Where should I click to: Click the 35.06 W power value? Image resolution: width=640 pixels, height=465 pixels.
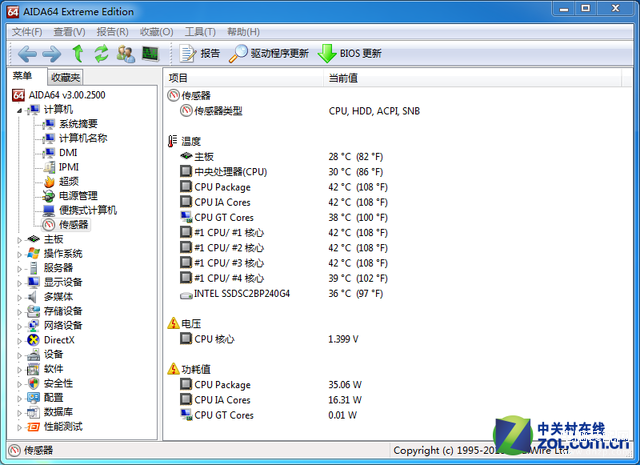coord(345,385)
